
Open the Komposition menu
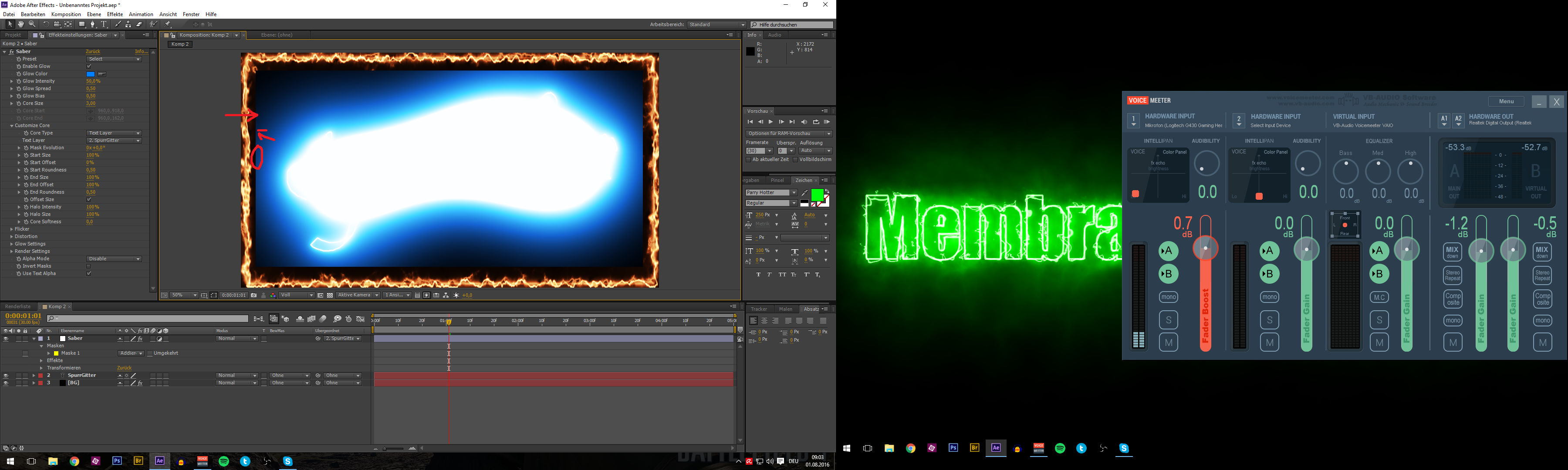tap(66, 14)
